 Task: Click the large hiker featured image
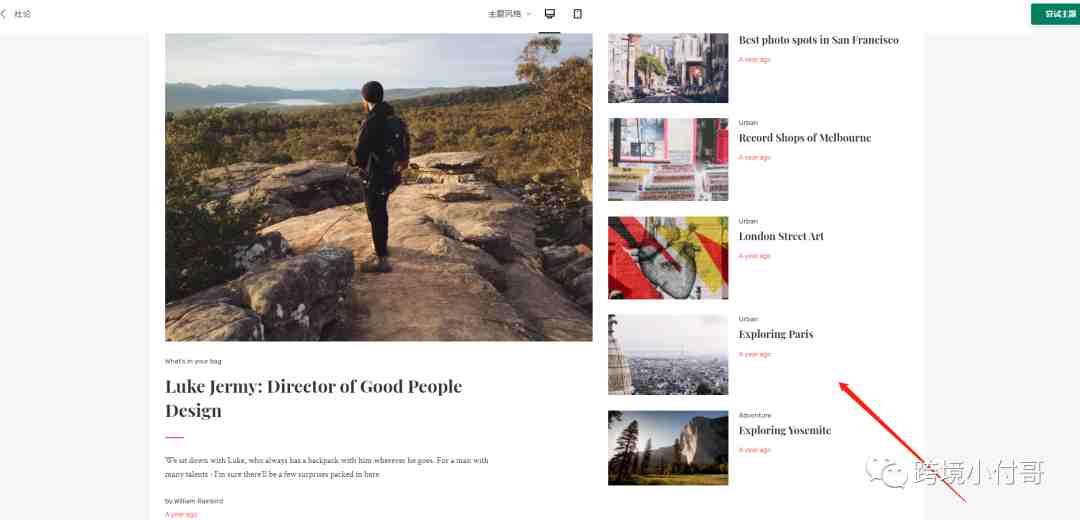pyautogui.click(x=378, y=187)
